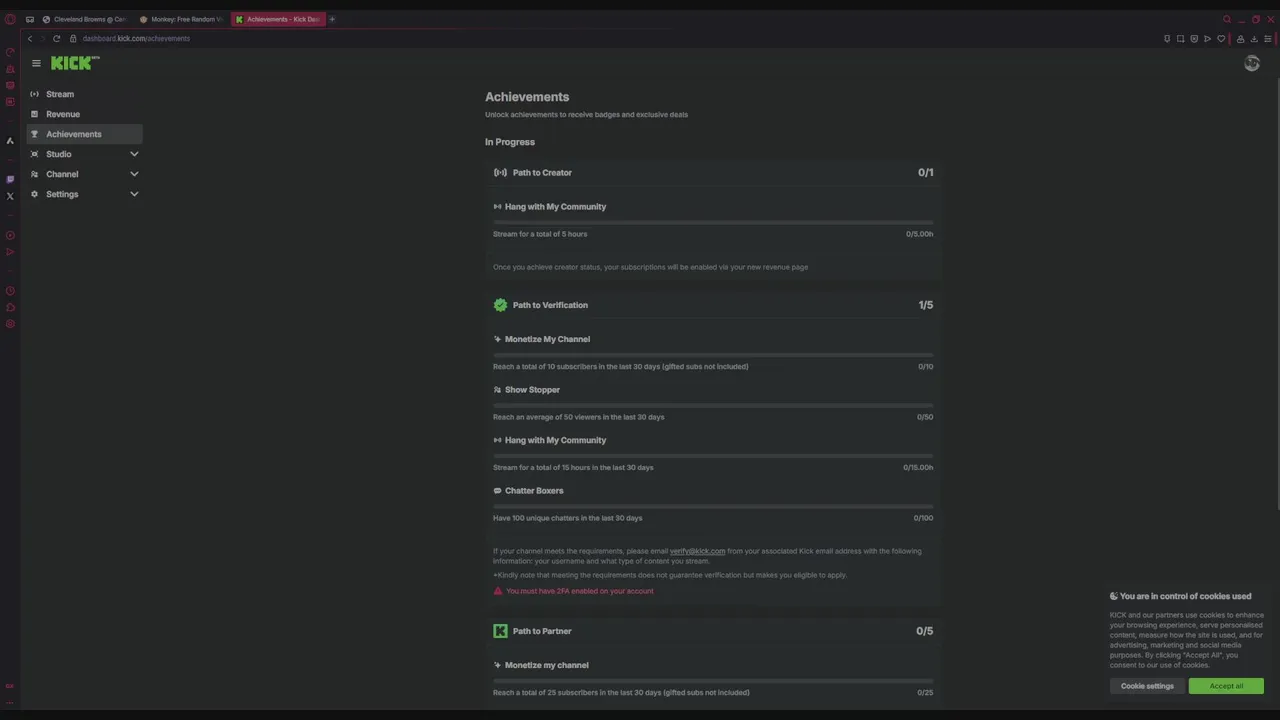1280x720 pixels.
Task: Click the workspaces icon next to tabs
Action: 30,19
